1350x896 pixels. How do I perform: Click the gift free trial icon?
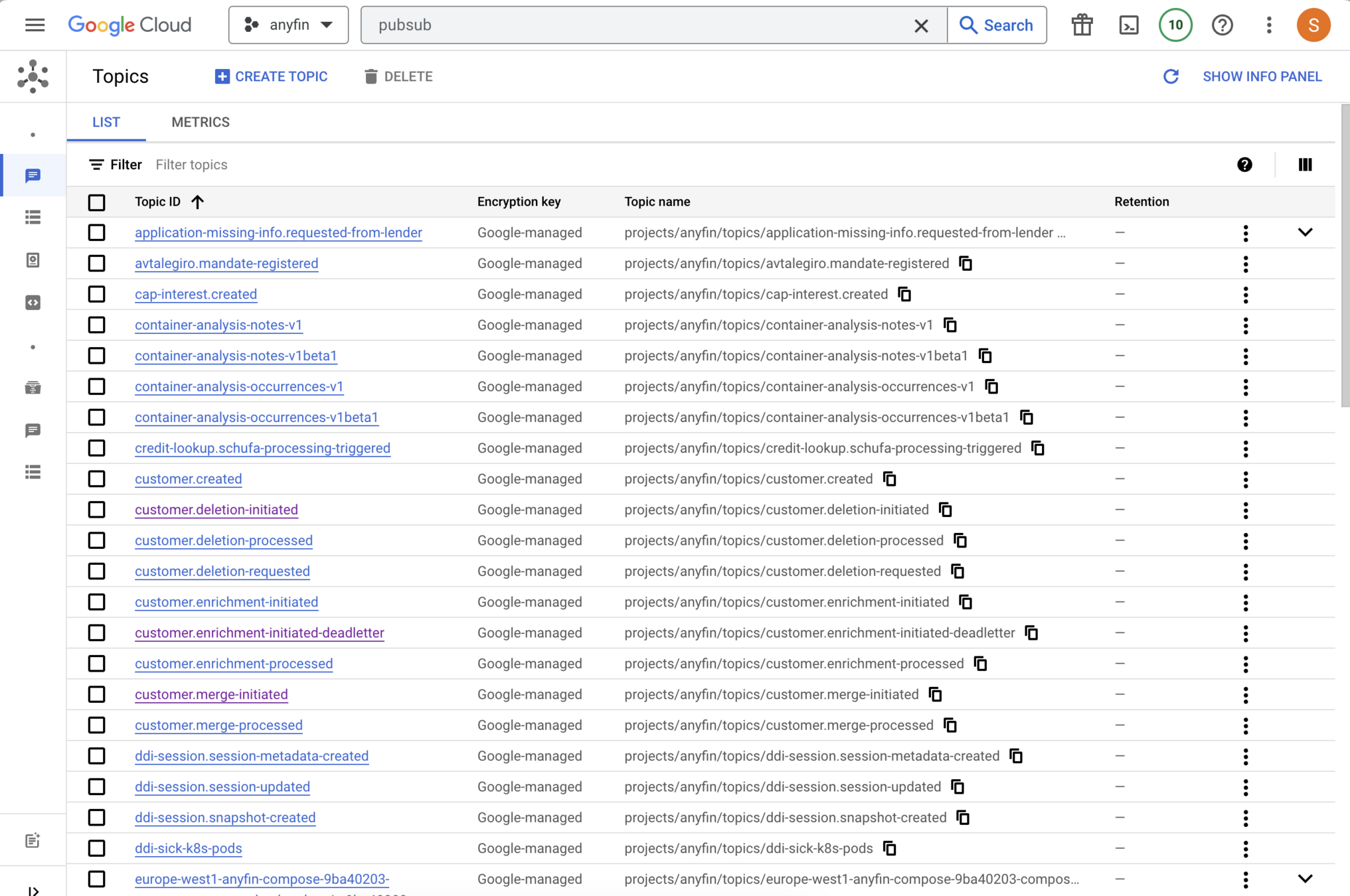tap(1082, 25)
